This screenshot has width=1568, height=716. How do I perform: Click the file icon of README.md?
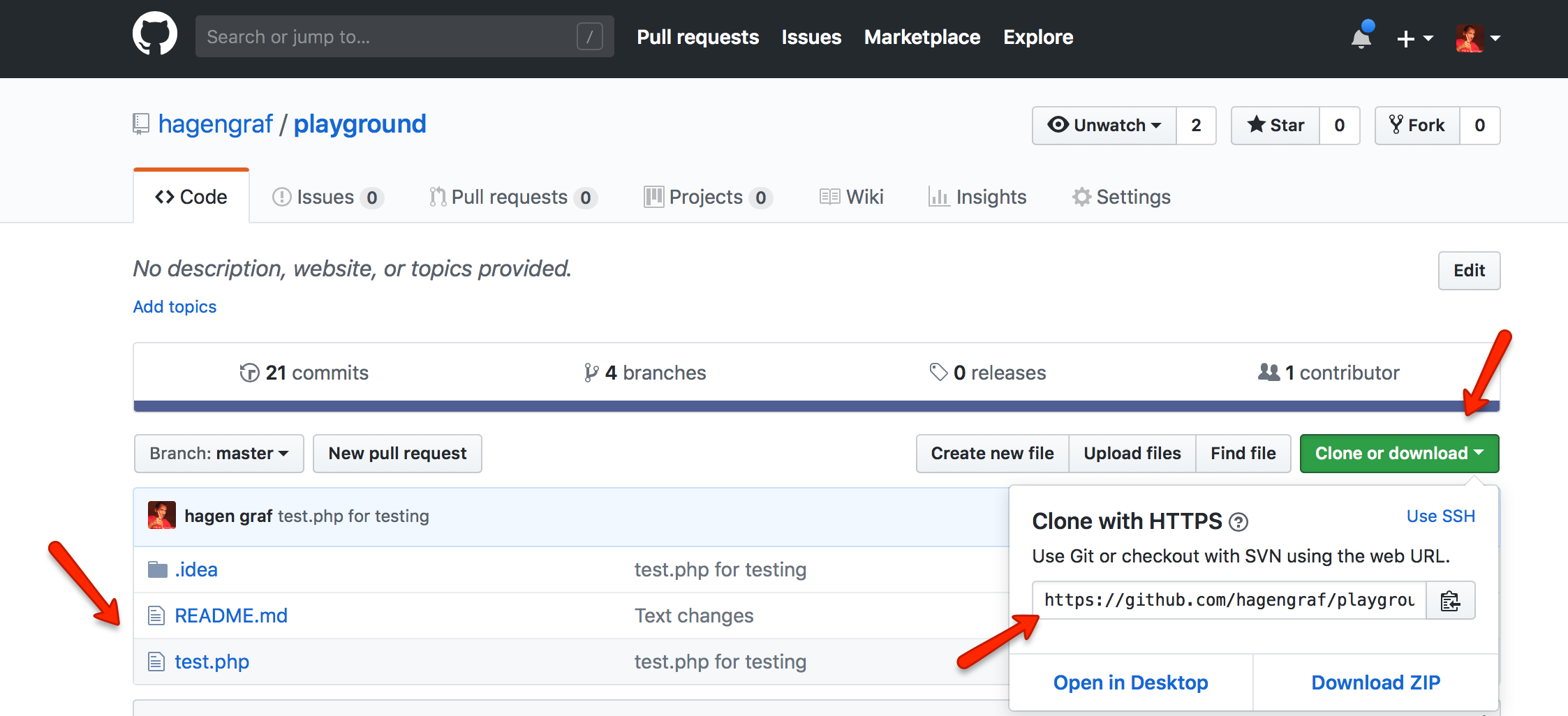coord(156,616)
